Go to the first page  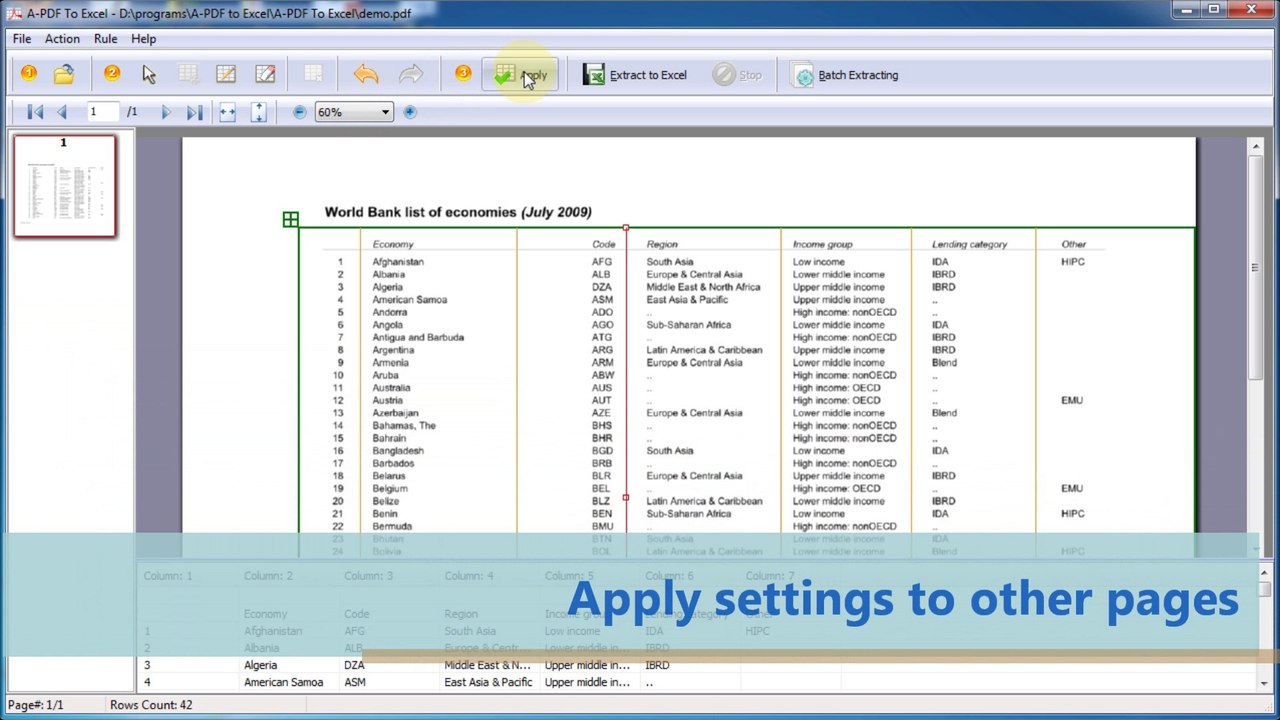pos(35,112)
